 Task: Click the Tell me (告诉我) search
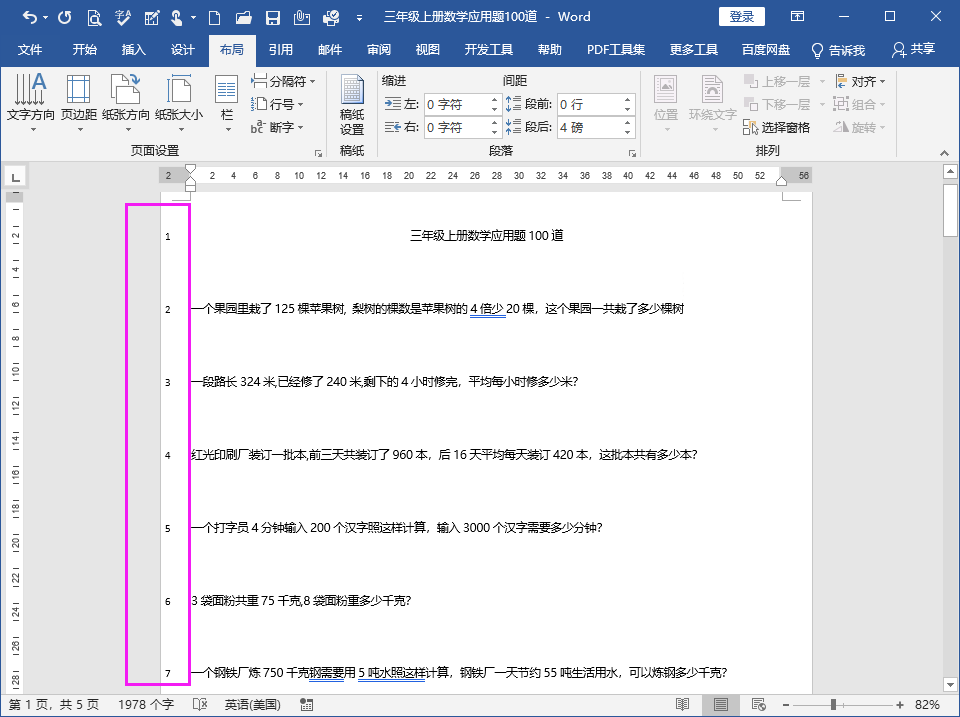point(838,50)
